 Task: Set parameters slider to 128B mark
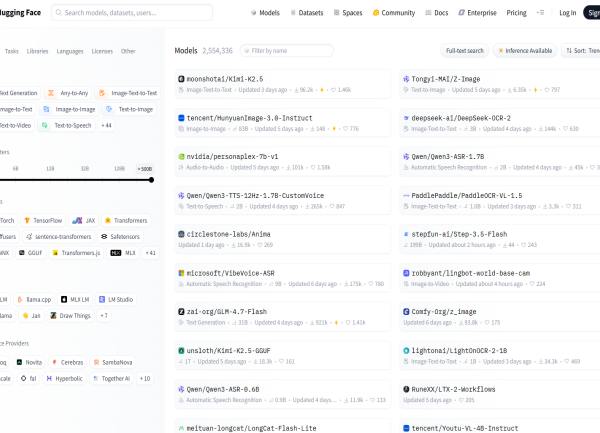point(119,169)
